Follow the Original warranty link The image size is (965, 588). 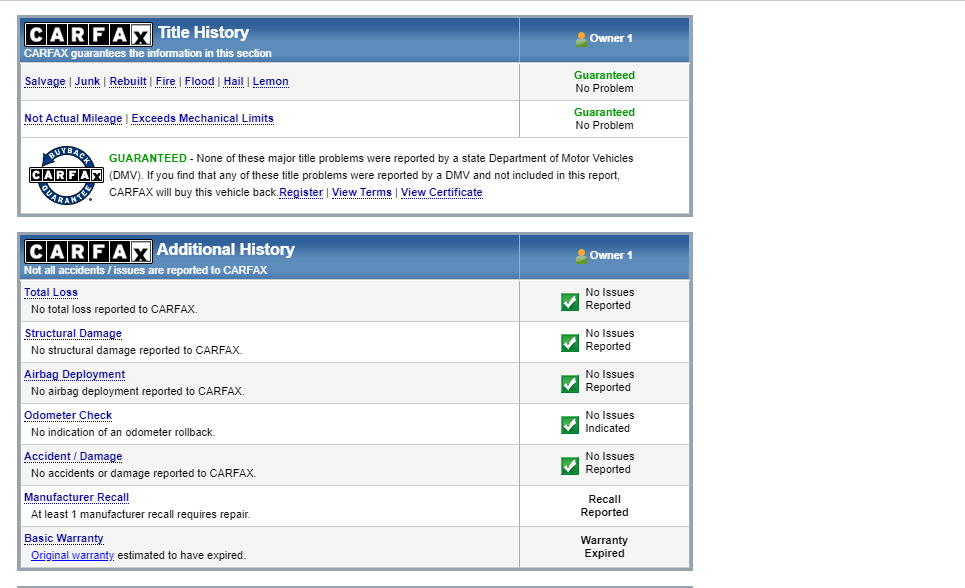[x=73, y=555]
